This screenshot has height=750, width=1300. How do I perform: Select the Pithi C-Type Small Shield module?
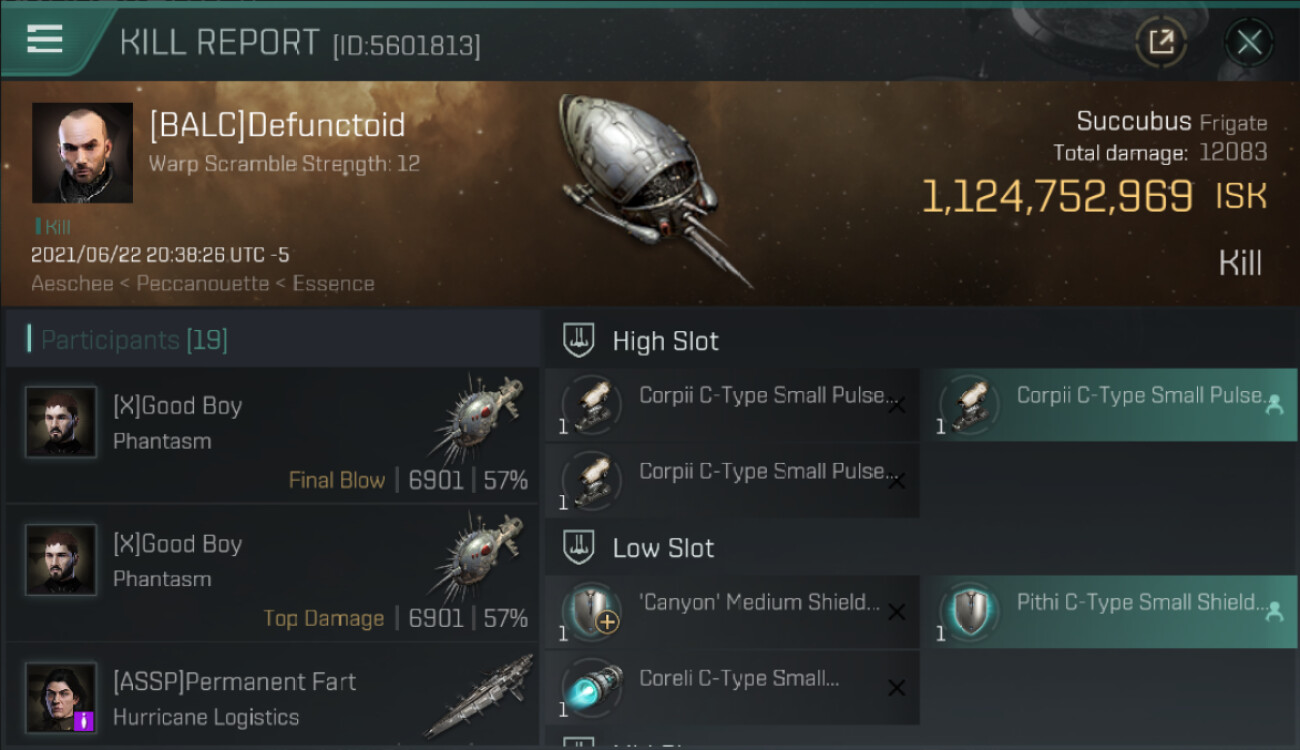pyautogui.click(x=1110, y=612)
